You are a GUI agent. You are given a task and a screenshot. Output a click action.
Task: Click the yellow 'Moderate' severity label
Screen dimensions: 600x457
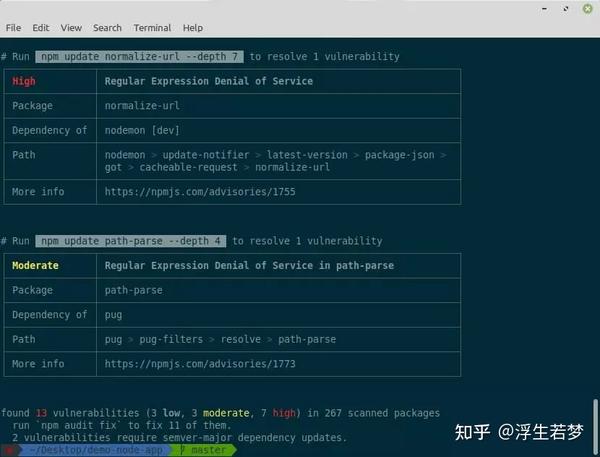(35, 266)
